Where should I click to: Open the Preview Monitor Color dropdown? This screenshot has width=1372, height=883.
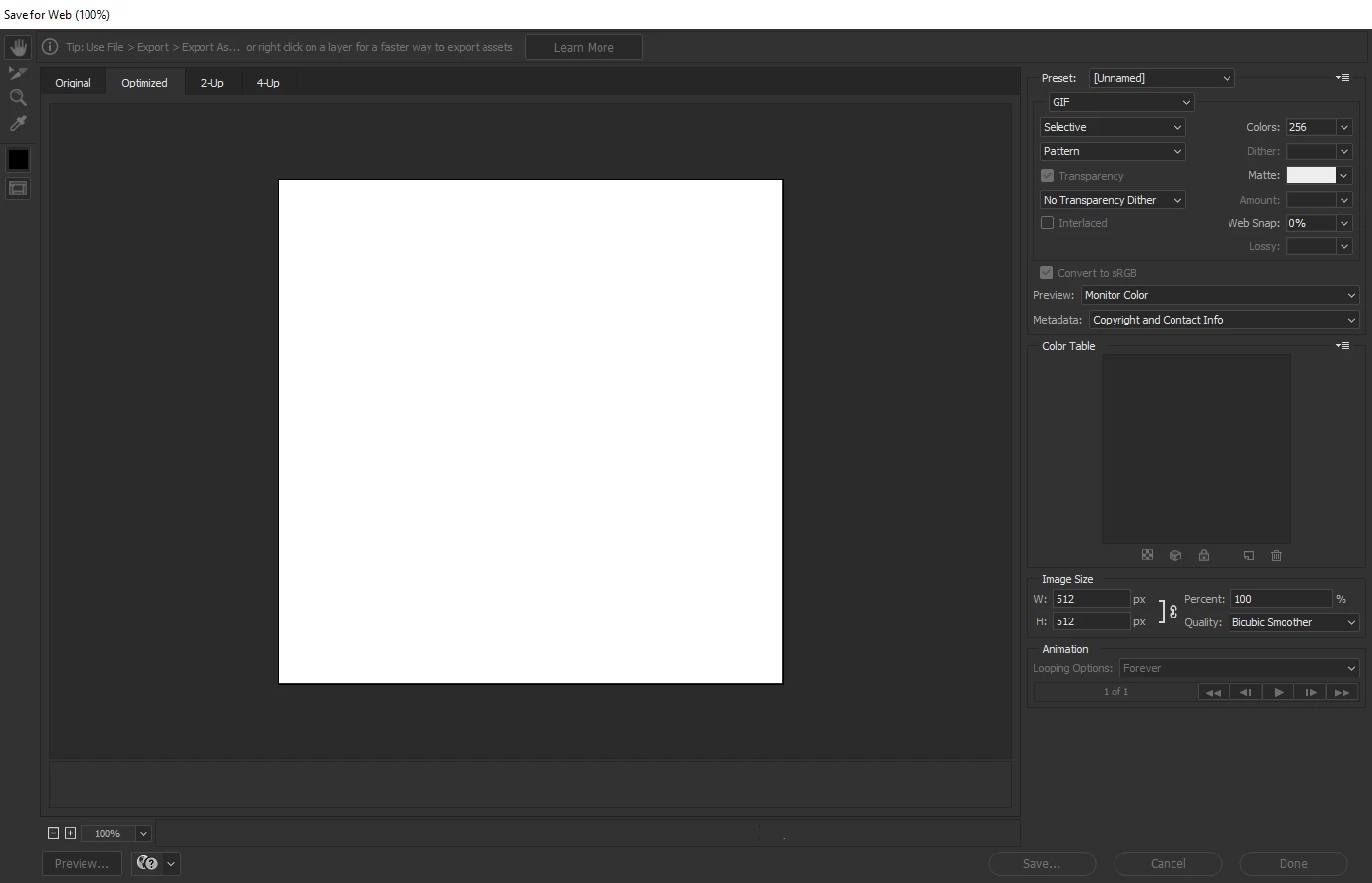click(1220, 295)
